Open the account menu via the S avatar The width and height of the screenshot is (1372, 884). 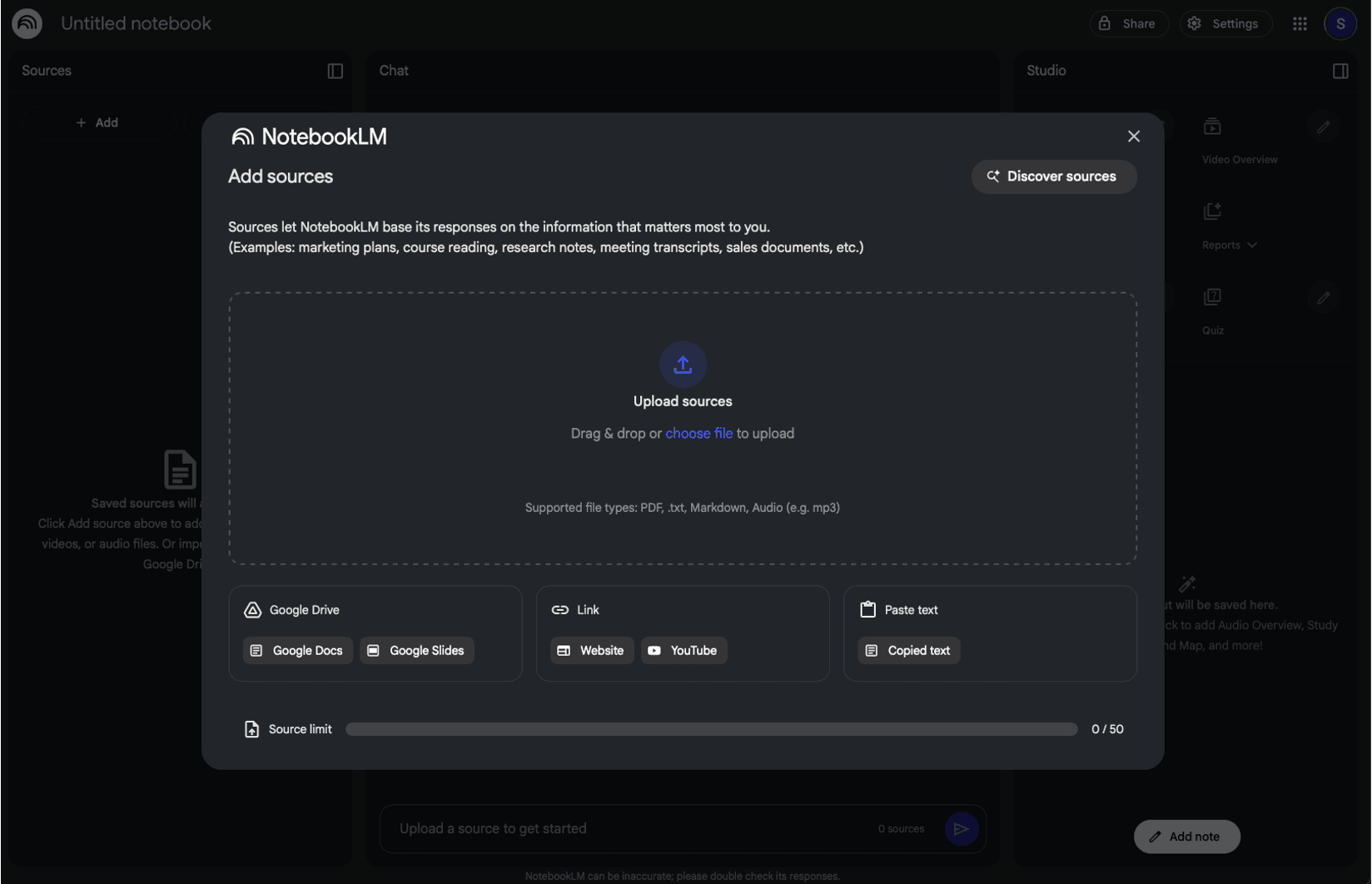(x=1340, y=23)
